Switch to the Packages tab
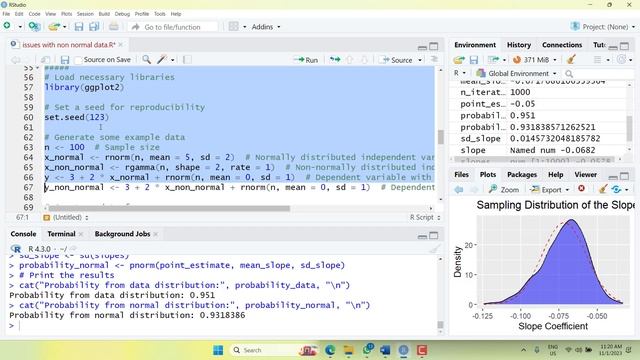The image size is (640, 360). tap(522, 175)
